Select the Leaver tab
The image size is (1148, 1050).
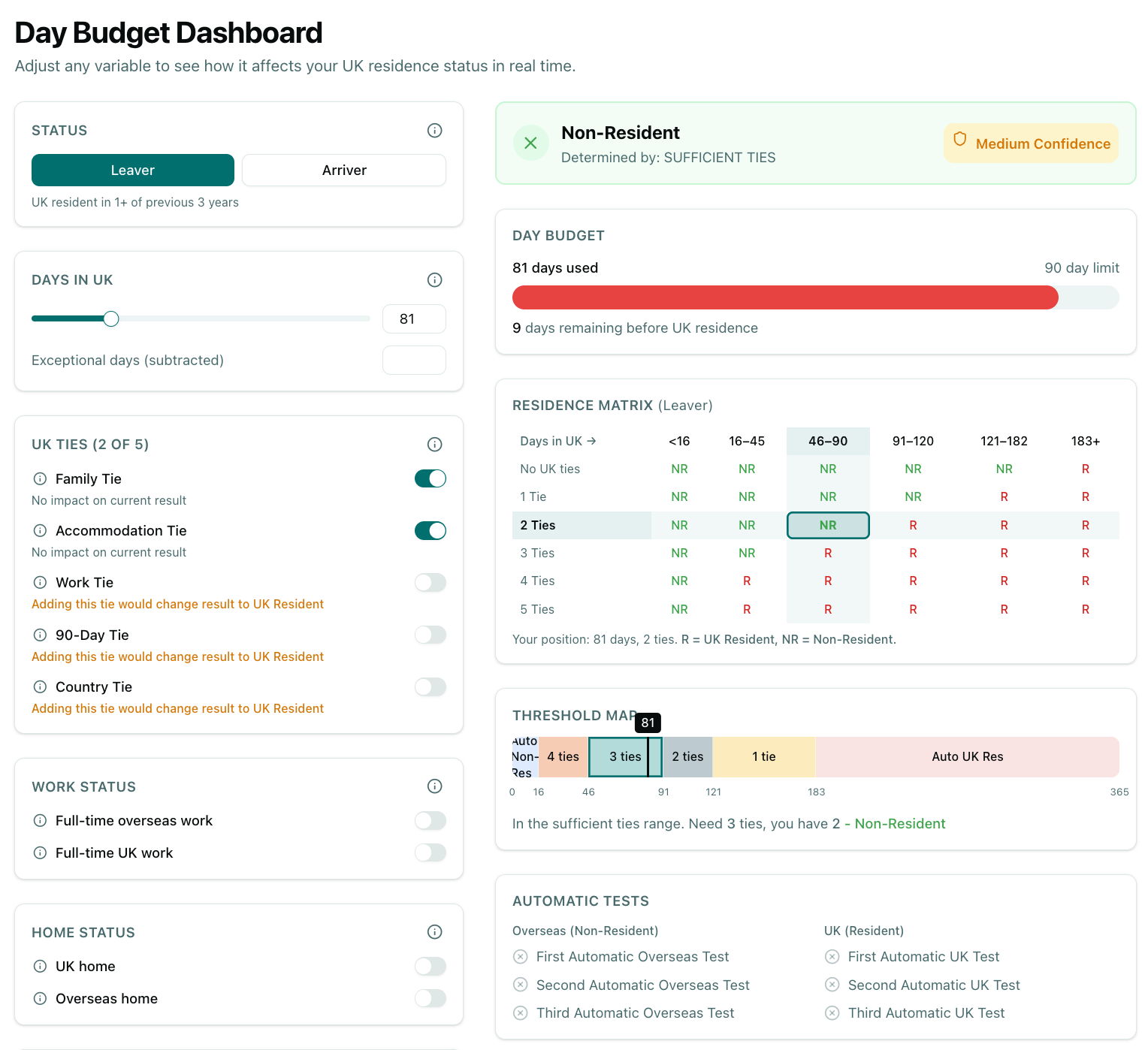click(x=132, y=170)
